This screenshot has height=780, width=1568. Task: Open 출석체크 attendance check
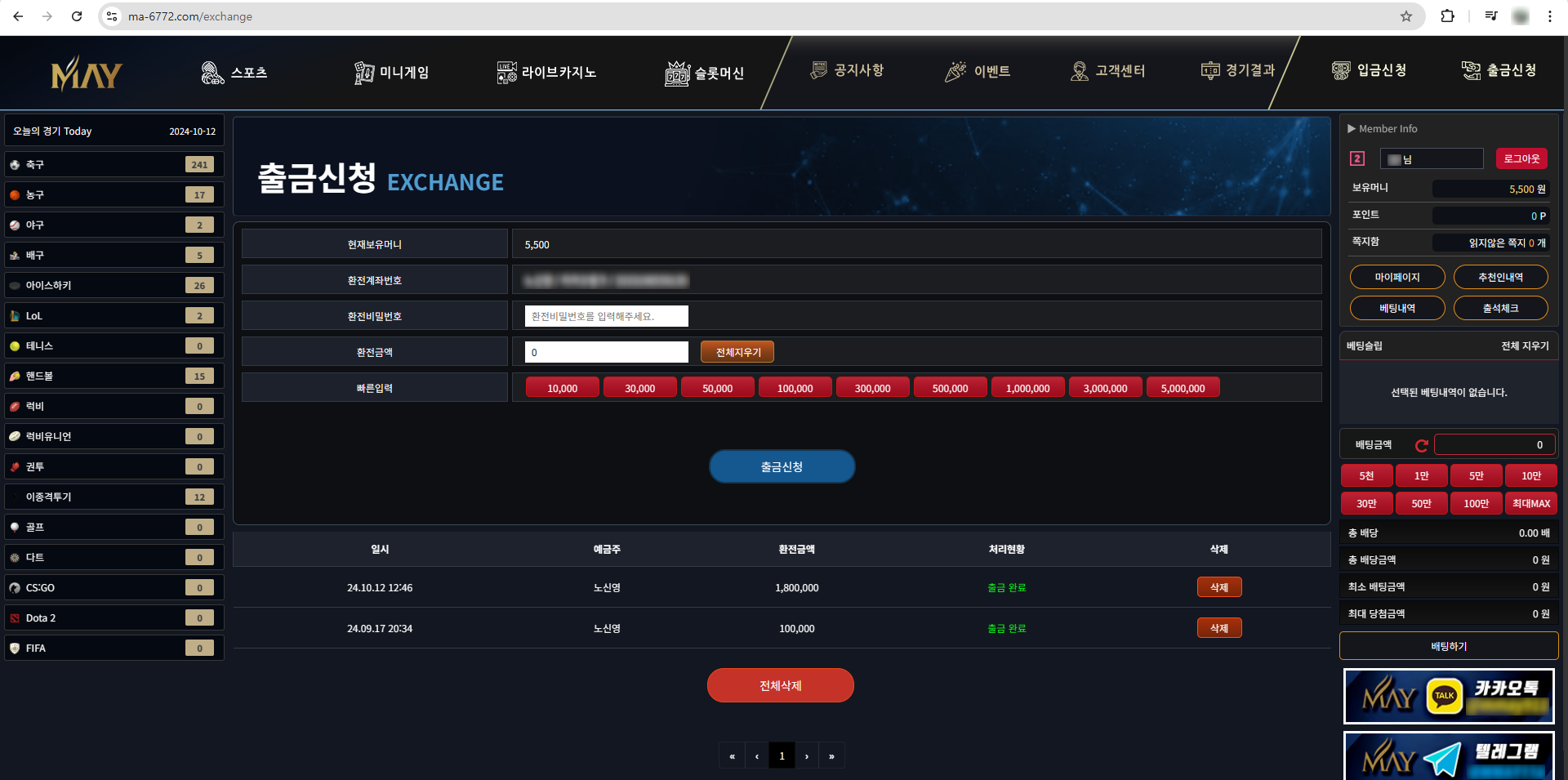(x=1500, y=308)
